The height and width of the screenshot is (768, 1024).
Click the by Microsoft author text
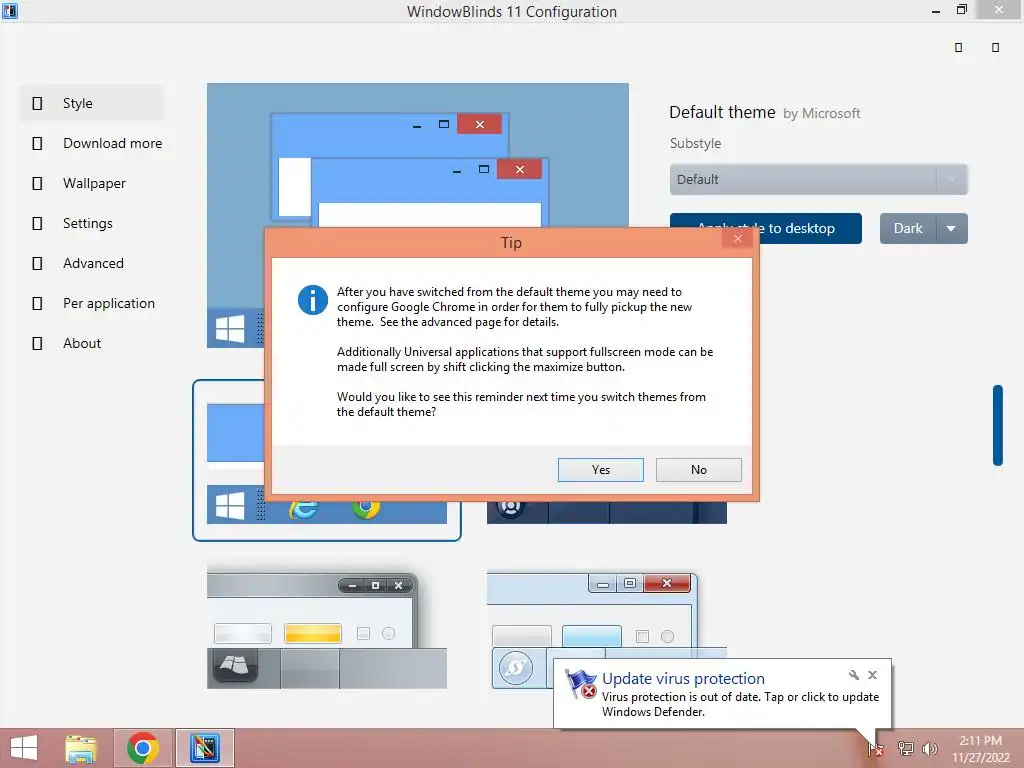point(822,114)
